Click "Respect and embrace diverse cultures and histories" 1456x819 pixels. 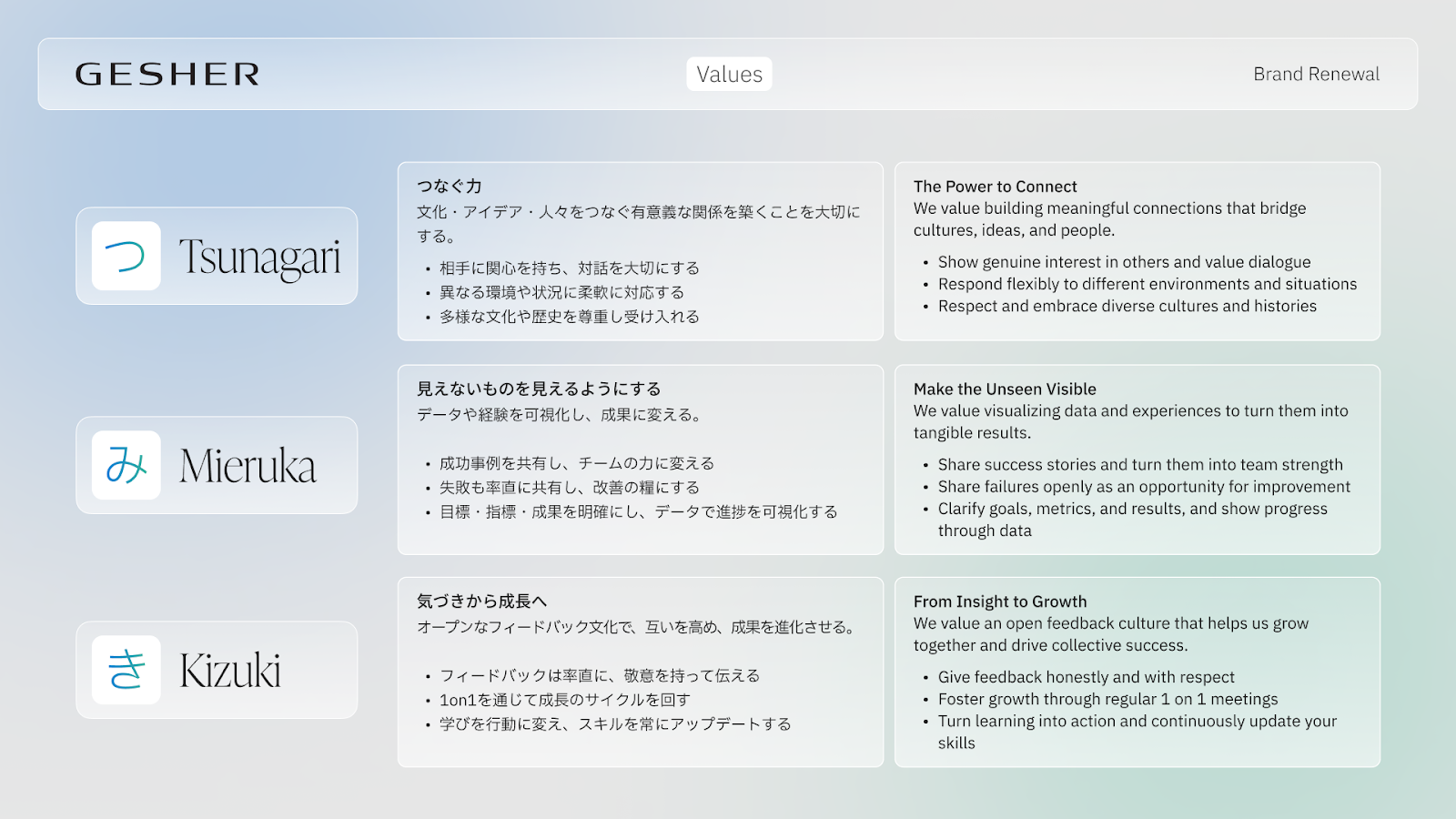click(x=1127, y=306)
